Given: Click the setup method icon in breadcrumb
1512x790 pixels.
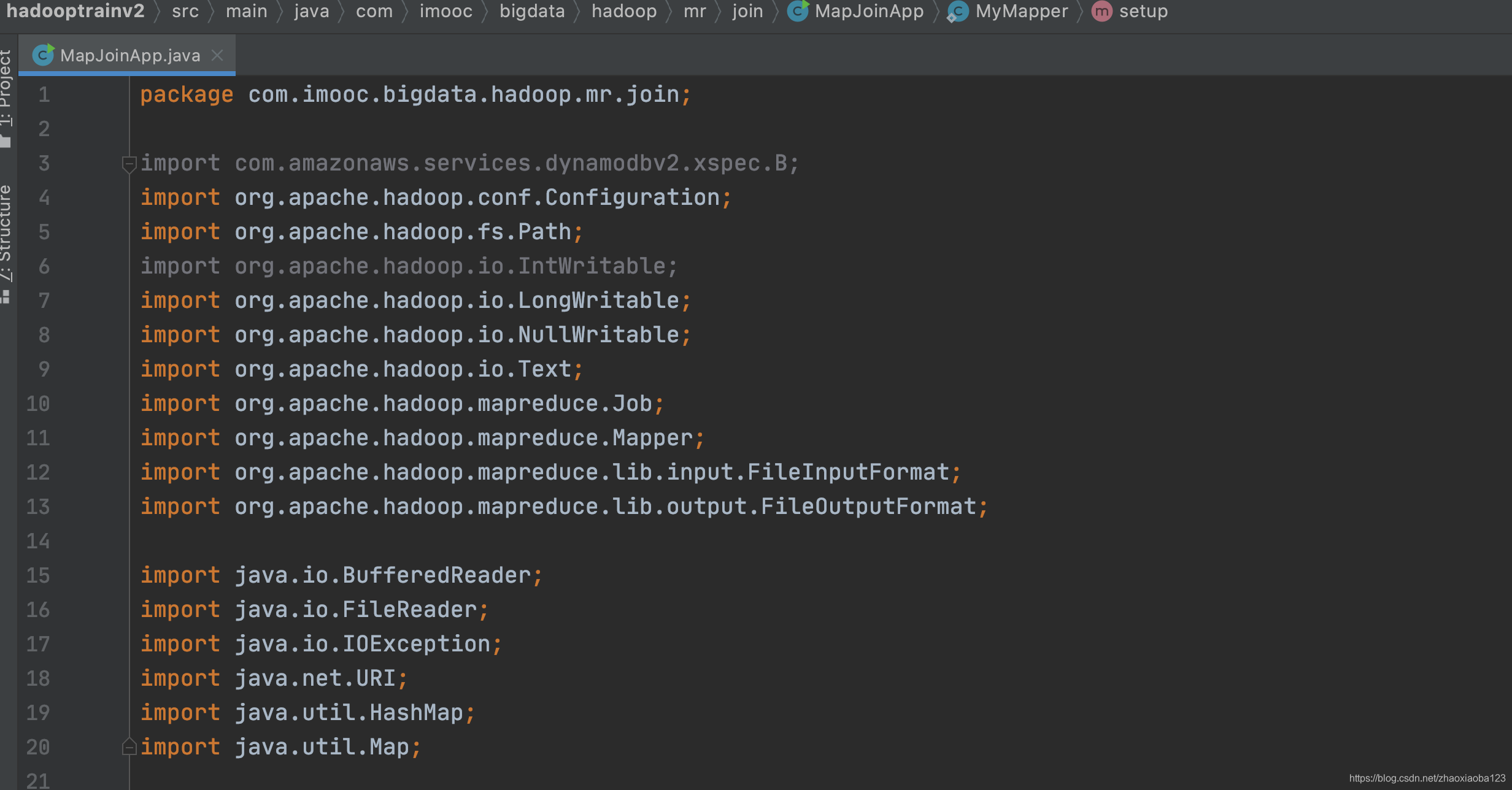Looking at the screenshot, I should click(x=1102, y=11).
